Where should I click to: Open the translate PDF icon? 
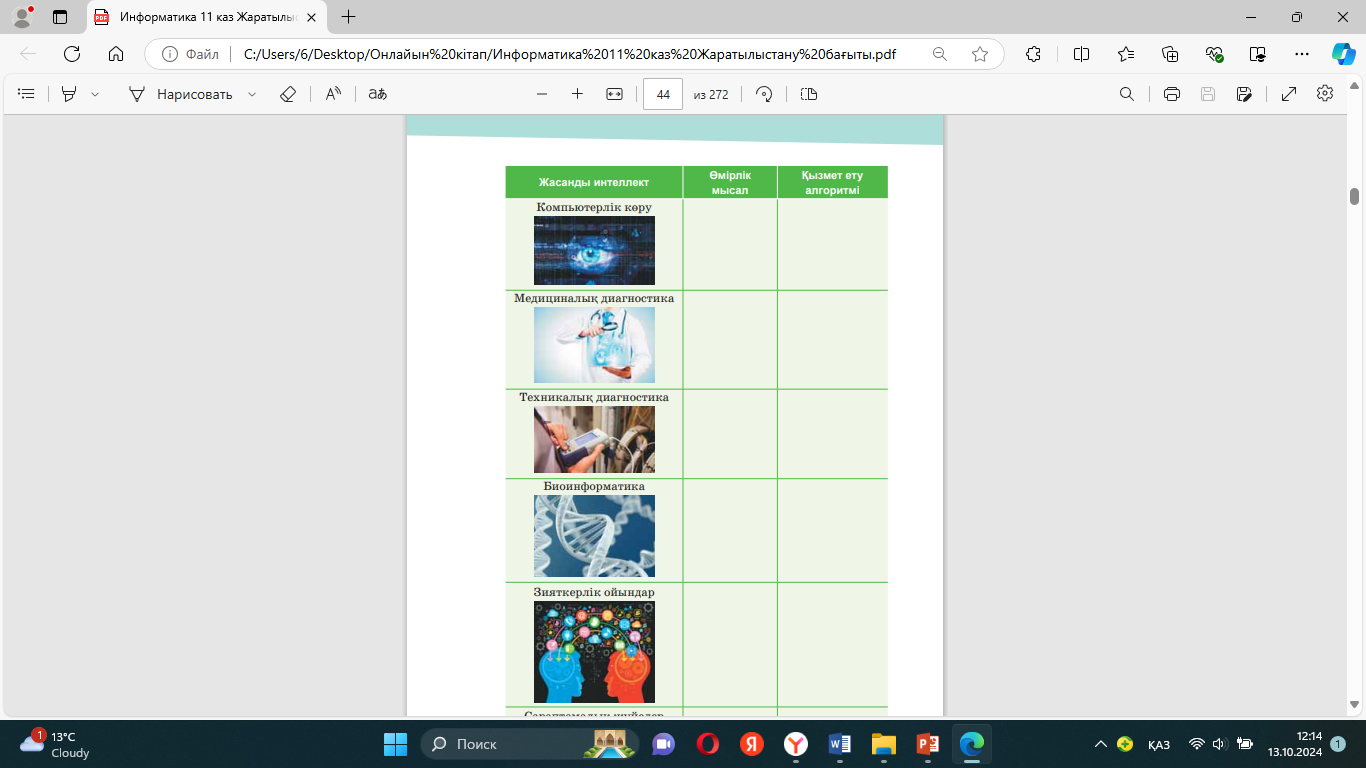coord(377,94)
